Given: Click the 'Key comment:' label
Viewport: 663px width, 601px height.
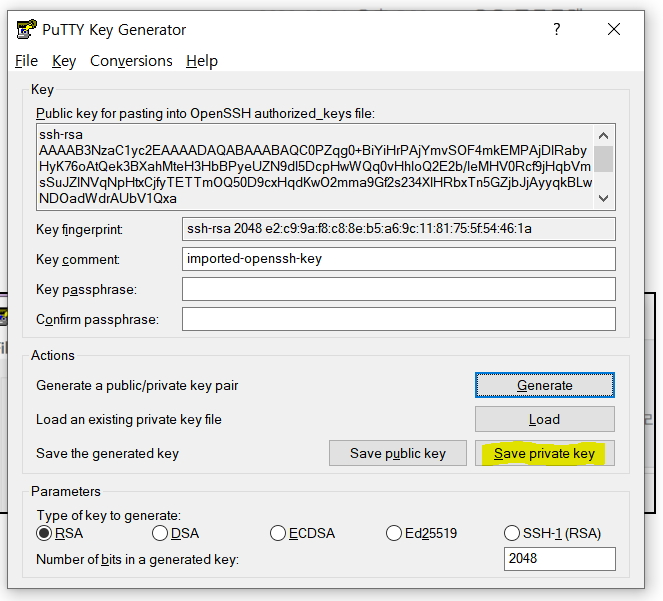Looking at the screenshot, I should 78,259.
